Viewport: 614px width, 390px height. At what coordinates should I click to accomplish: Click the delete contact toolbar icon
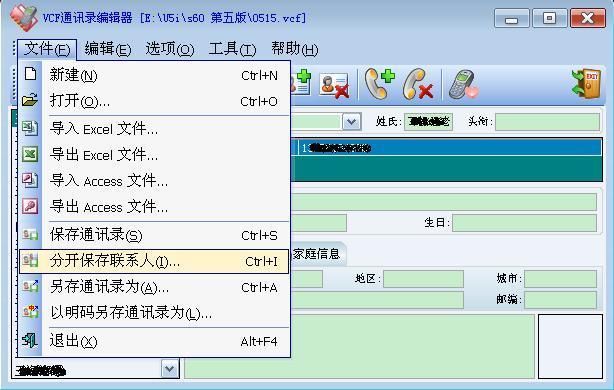[x=334, y=85]
